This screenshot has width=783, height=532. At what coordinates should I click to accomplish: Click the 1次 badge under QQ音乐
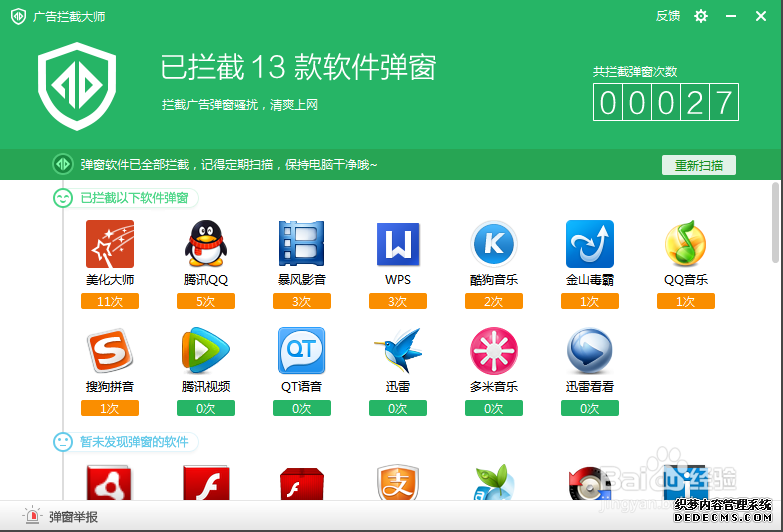(x=686, y=301)
